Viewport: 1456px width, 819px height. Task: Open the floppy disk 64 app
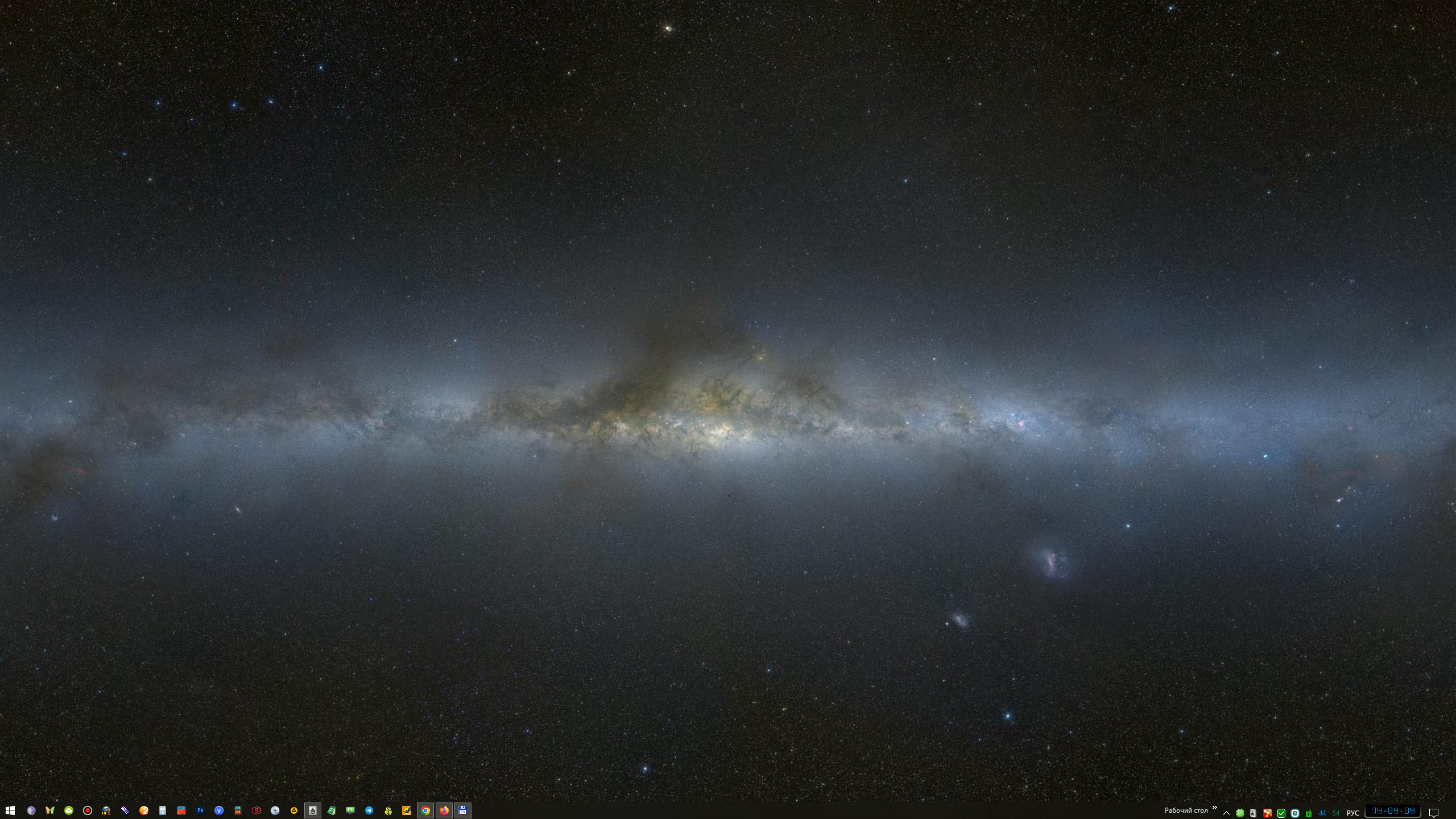463,810
